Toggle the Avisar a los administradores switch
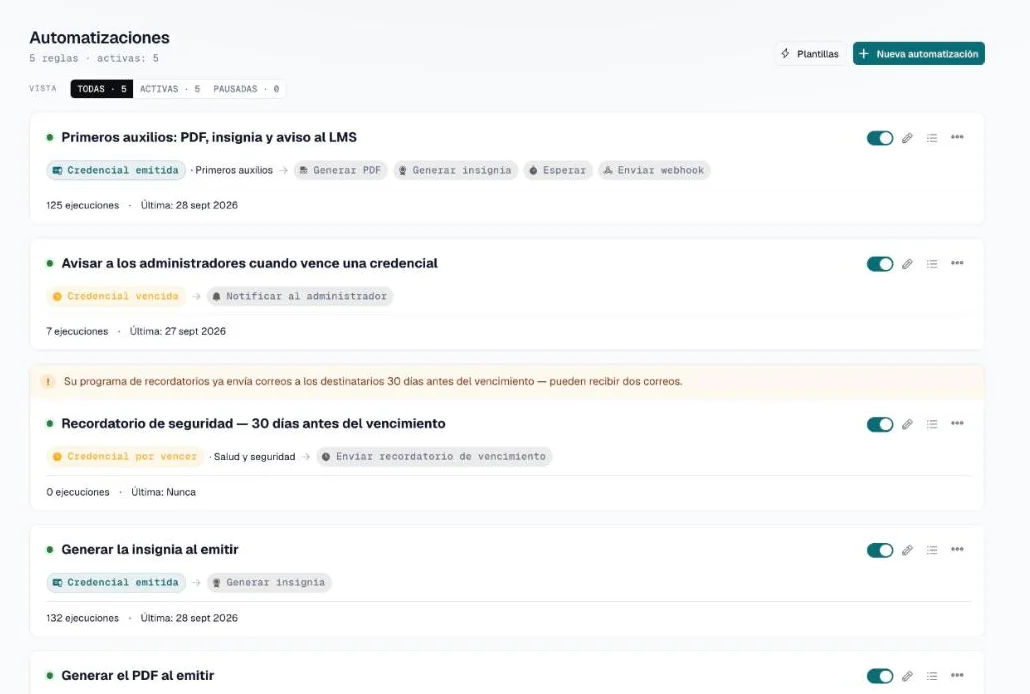This screenshot has height=694, width=1030. click(x=880, y=264)
